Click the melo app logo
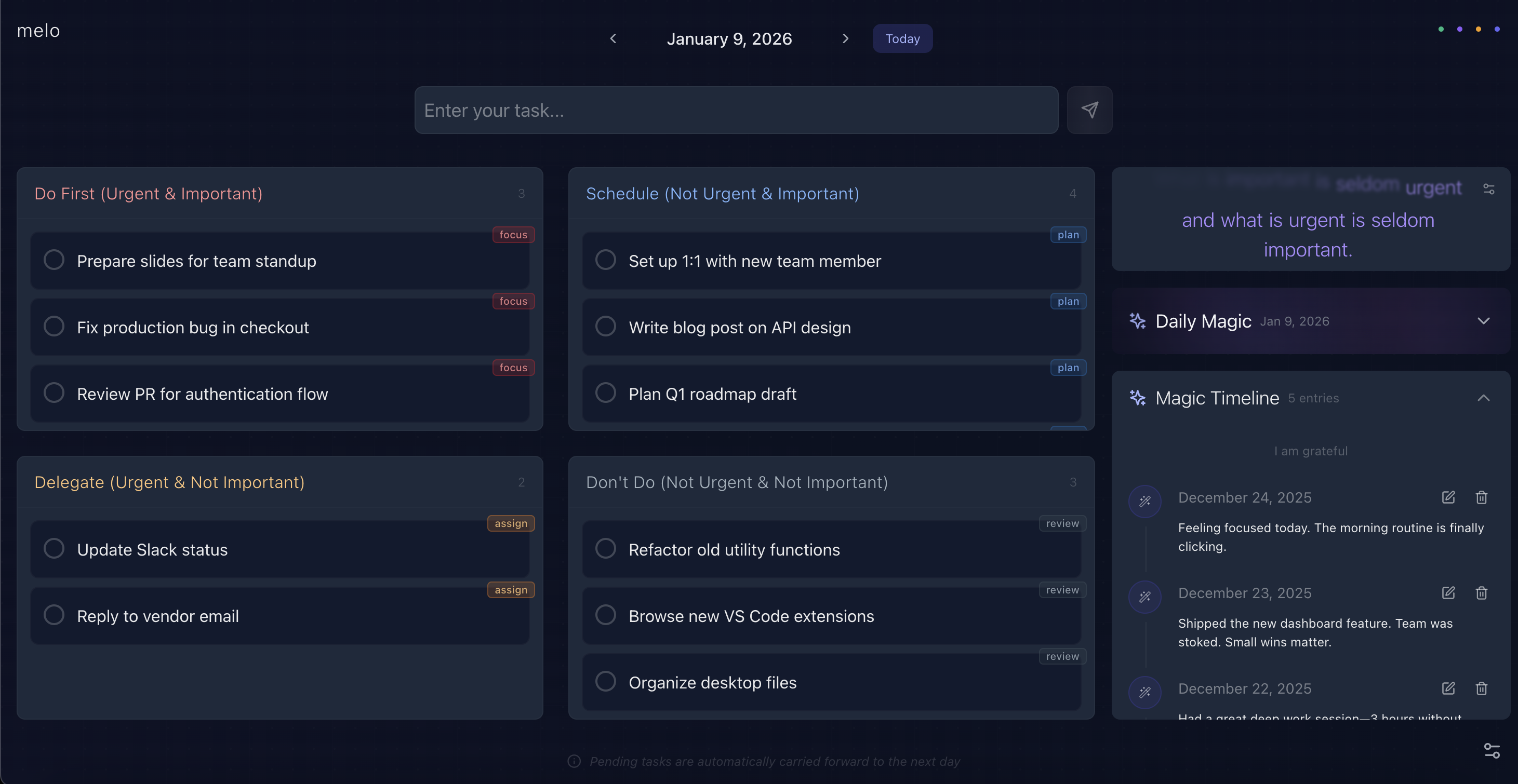This screenshot has height=784, width=1518. coord(38,30)
